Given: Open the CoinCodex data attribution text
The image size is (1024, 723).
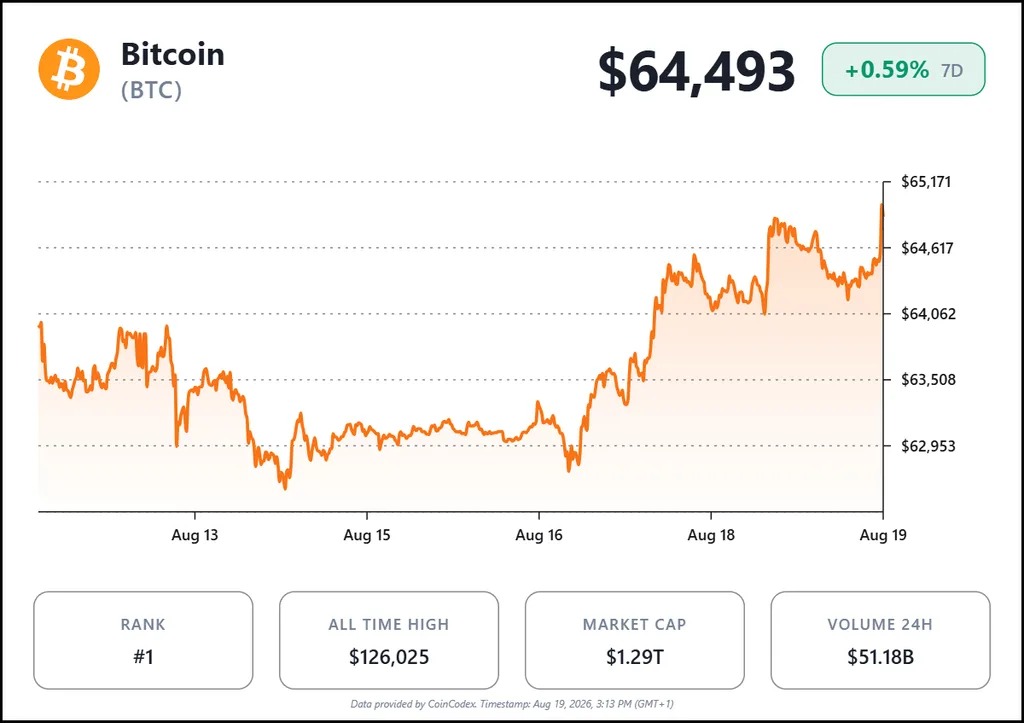Looking at the screenshot, I should pyautogui.click(x=512, y=704).
